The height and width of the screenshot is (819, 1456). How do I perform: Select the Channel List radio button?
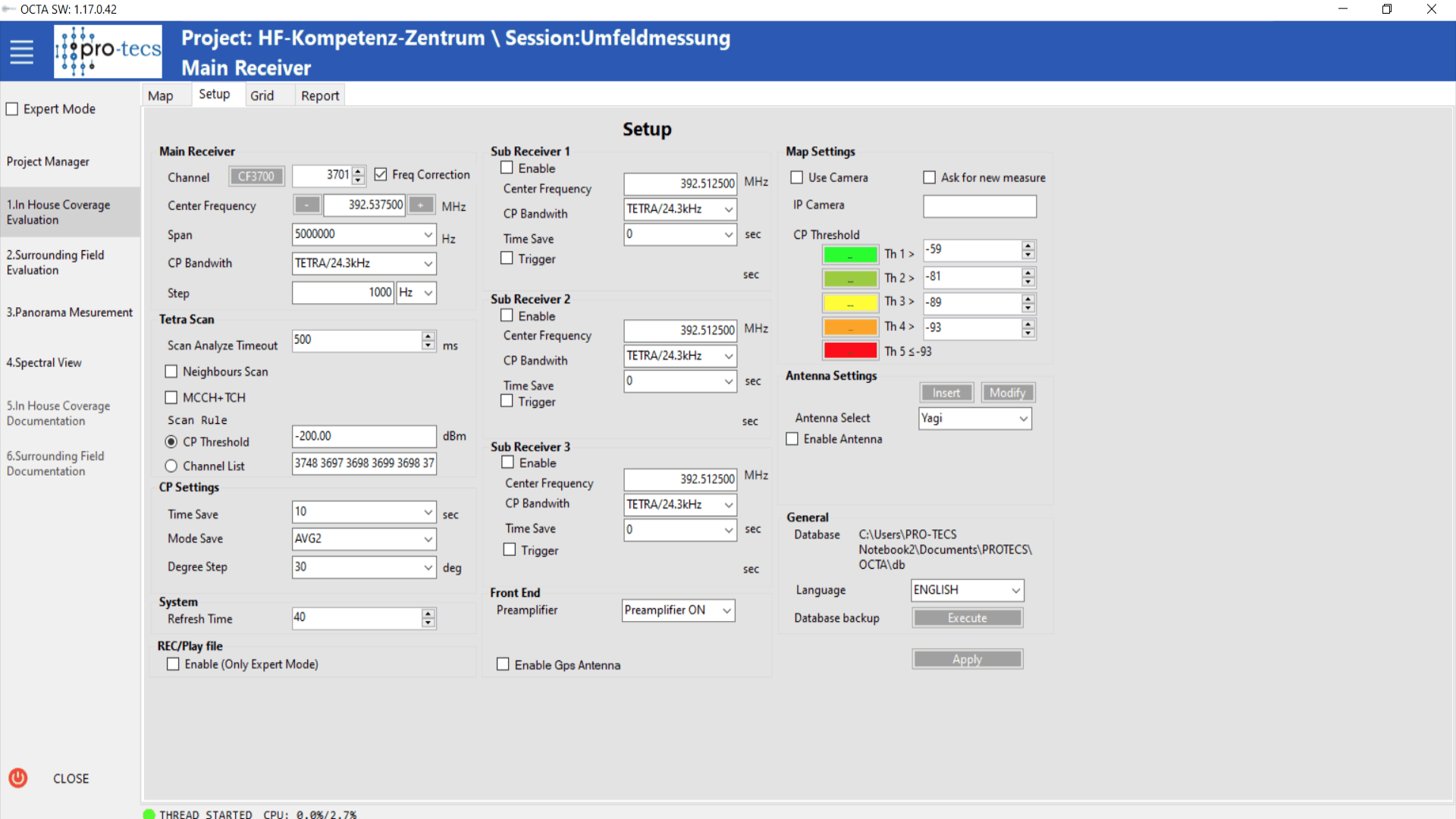171,466
